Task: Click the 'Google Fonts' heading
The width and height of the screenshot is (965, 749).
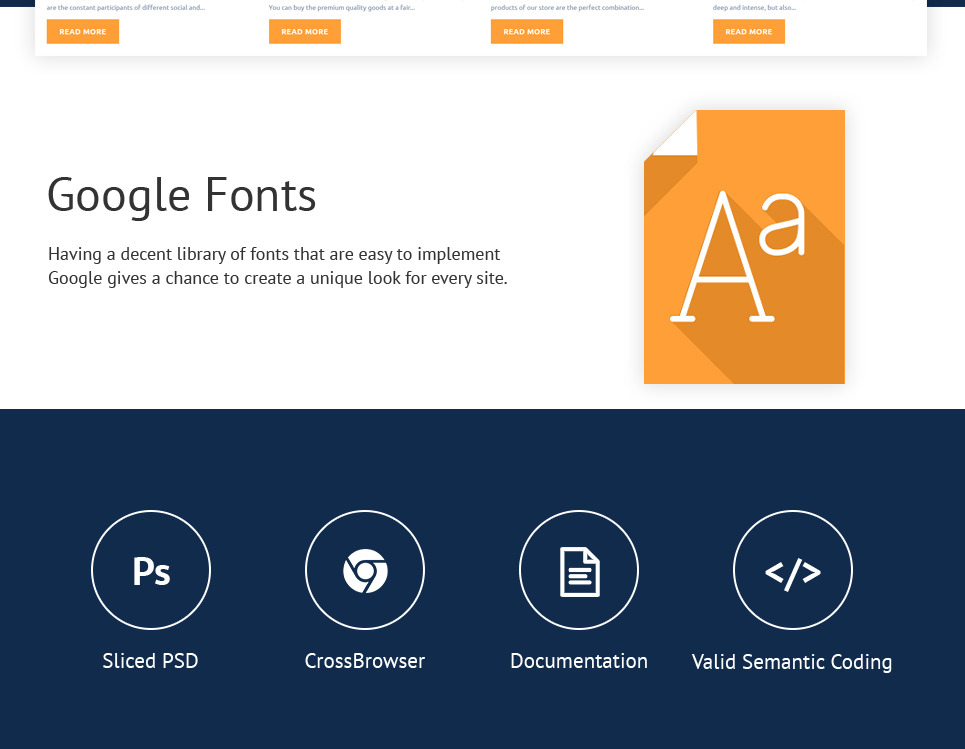Action: click(182, 195)
